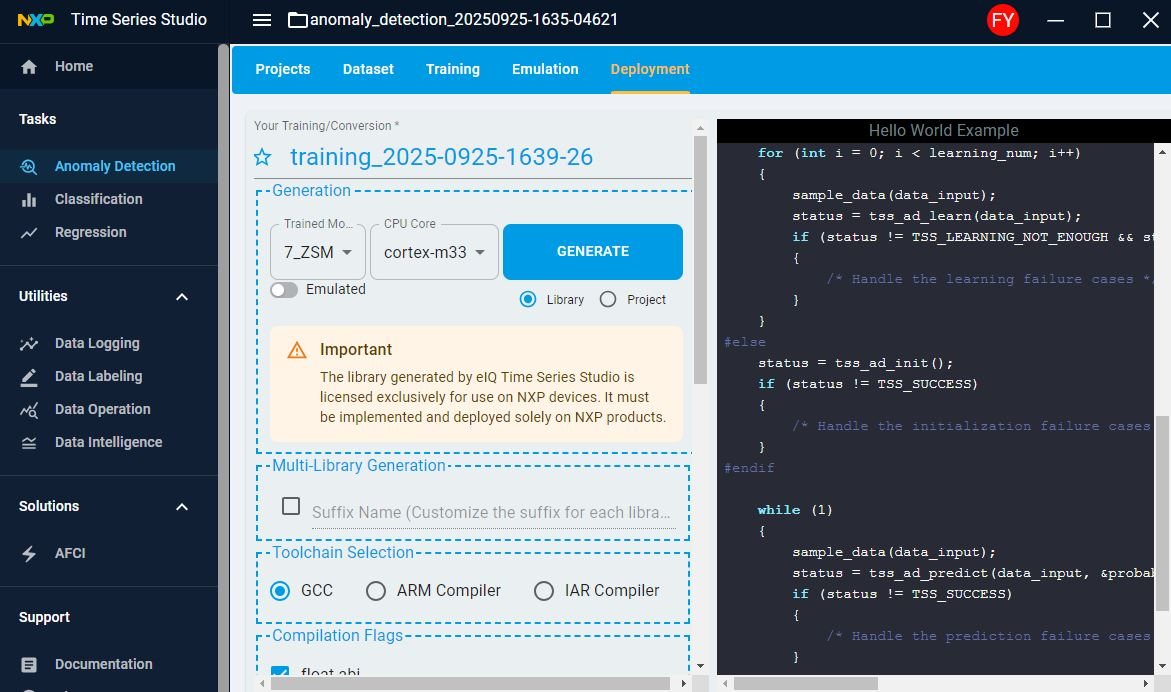Click the training_2025-0925-1639-26 title text
Viewport: 1171px width, 692px height.
click(x=441, y=157)
